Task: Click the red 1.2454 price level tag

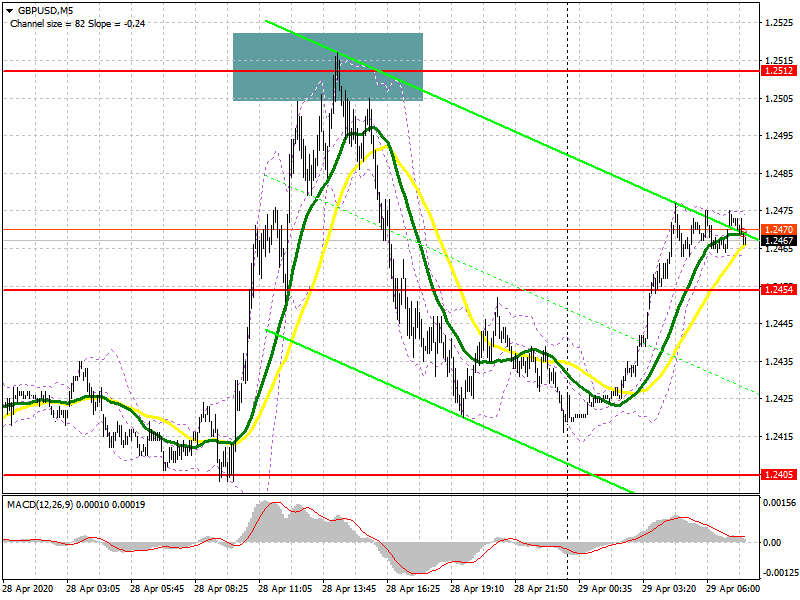Action: tap(779, 290)
